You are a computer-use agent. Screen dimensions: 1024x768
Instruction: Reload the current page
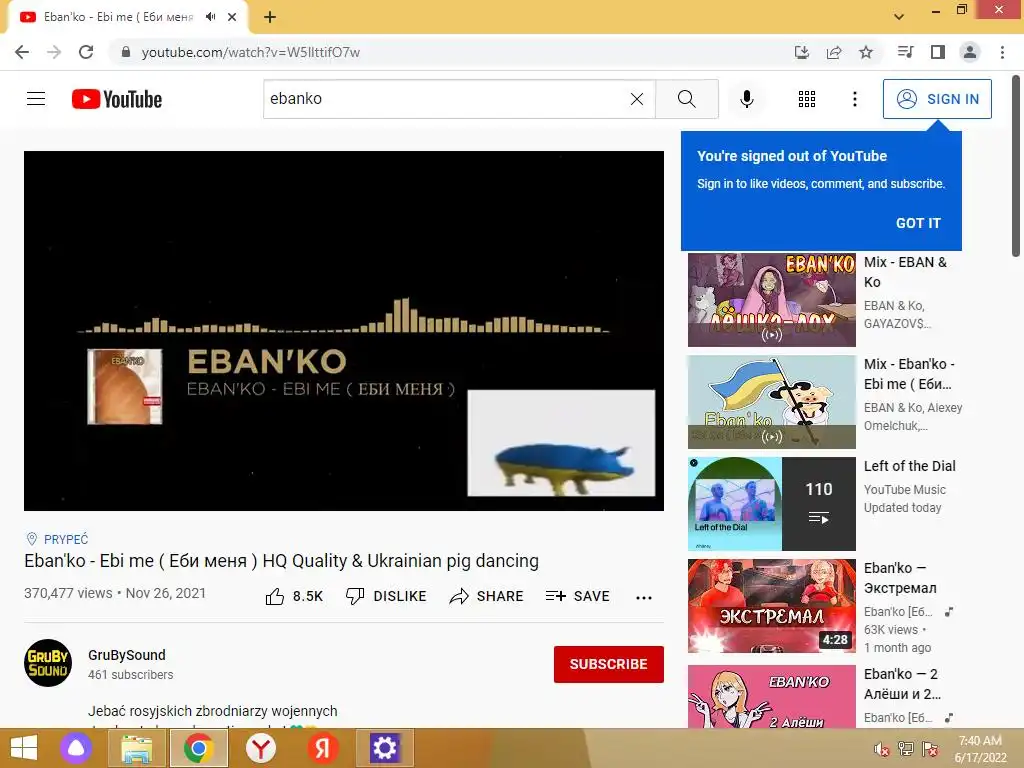(86, 52)
